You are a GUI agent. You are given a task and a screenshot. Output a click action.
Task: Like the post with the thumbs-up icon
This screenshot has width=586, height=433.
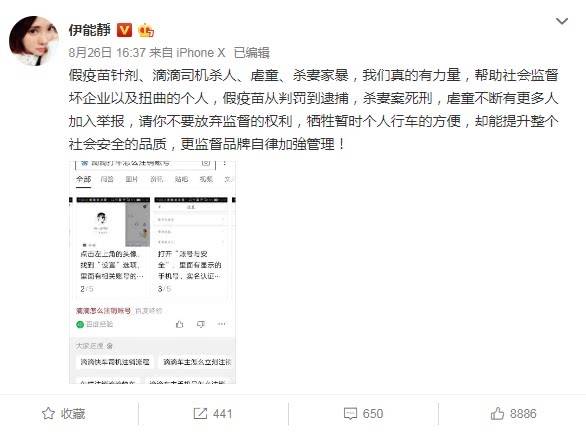(x=497, y=413)
